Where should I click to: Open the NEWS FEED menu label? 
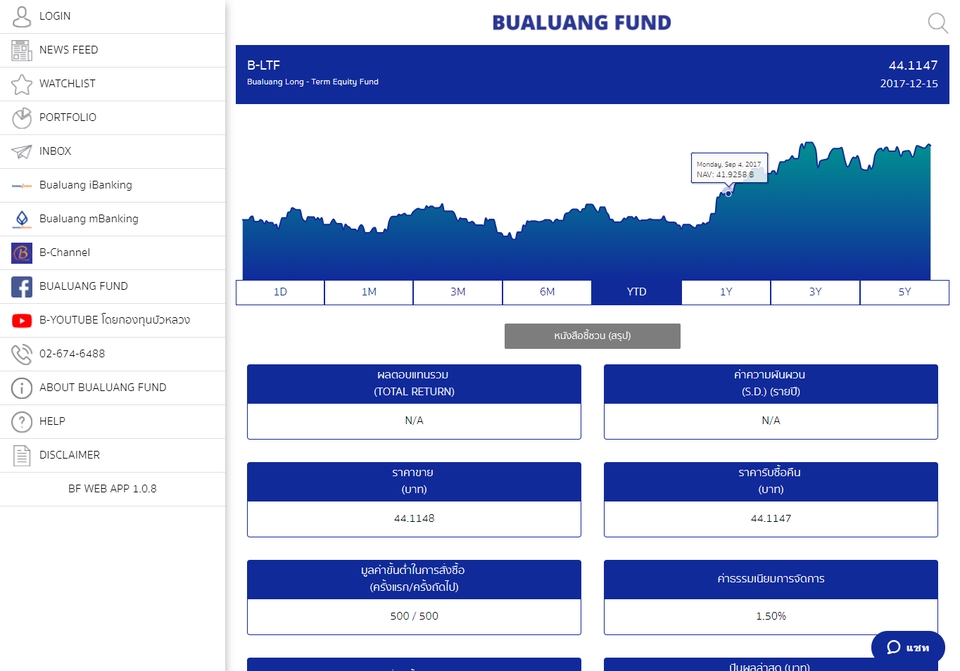tap(69, 50)
